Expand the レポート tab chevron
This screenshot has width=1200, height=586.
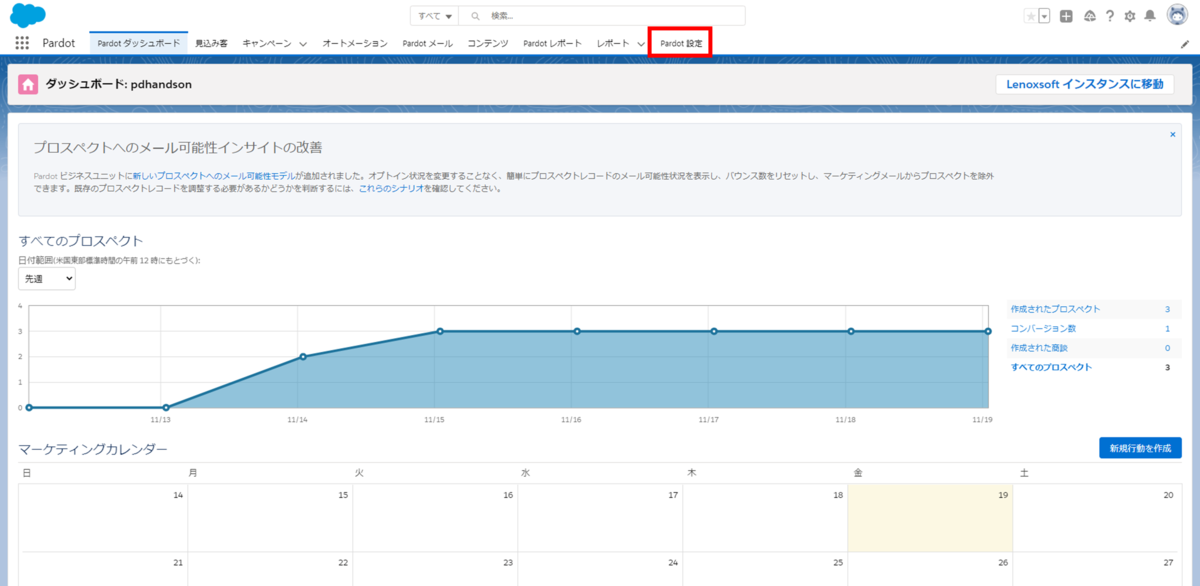click(641, 44)
